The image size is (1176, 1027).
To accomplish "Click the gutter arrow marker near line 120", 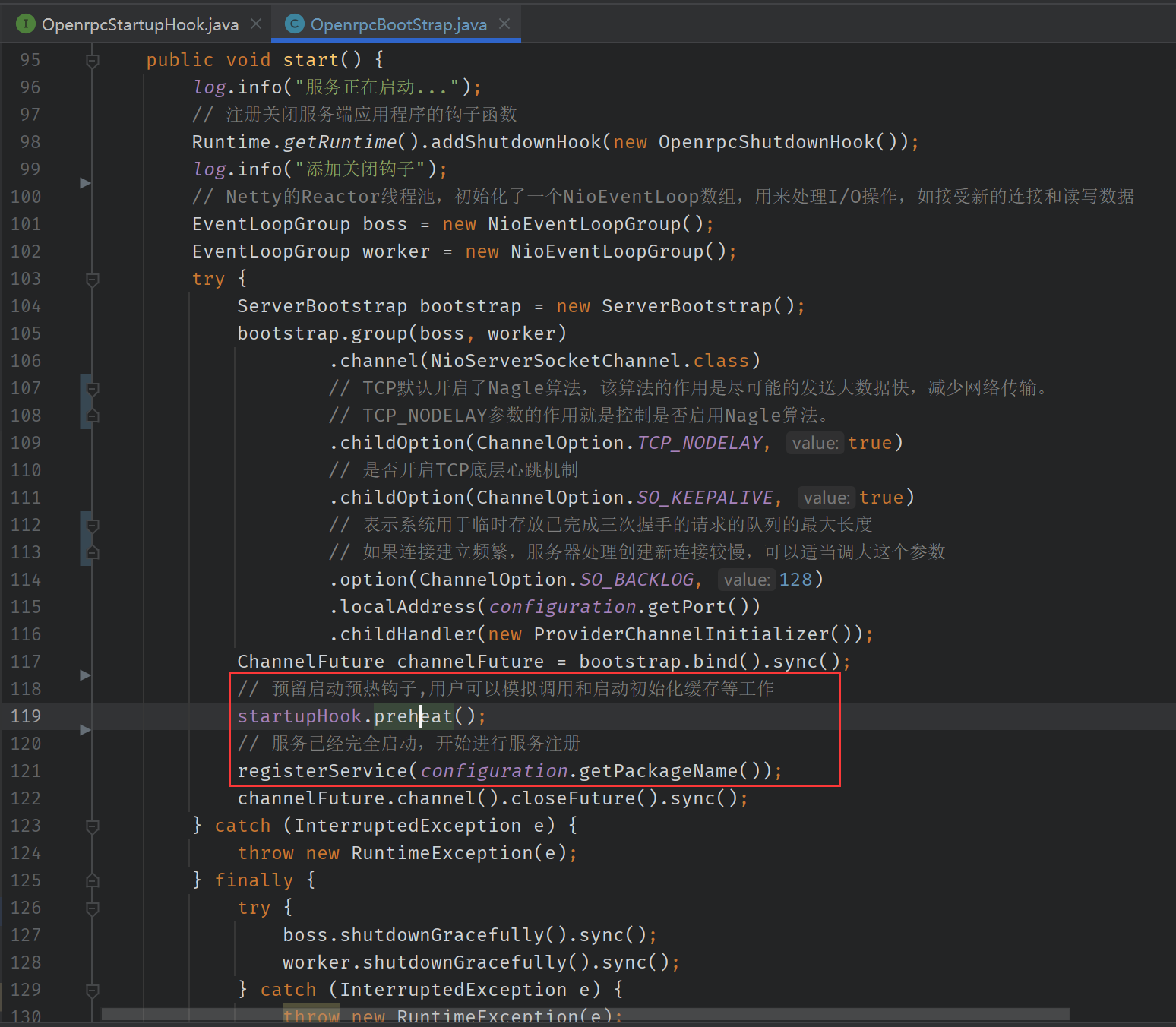I will [x=85, y=730].
